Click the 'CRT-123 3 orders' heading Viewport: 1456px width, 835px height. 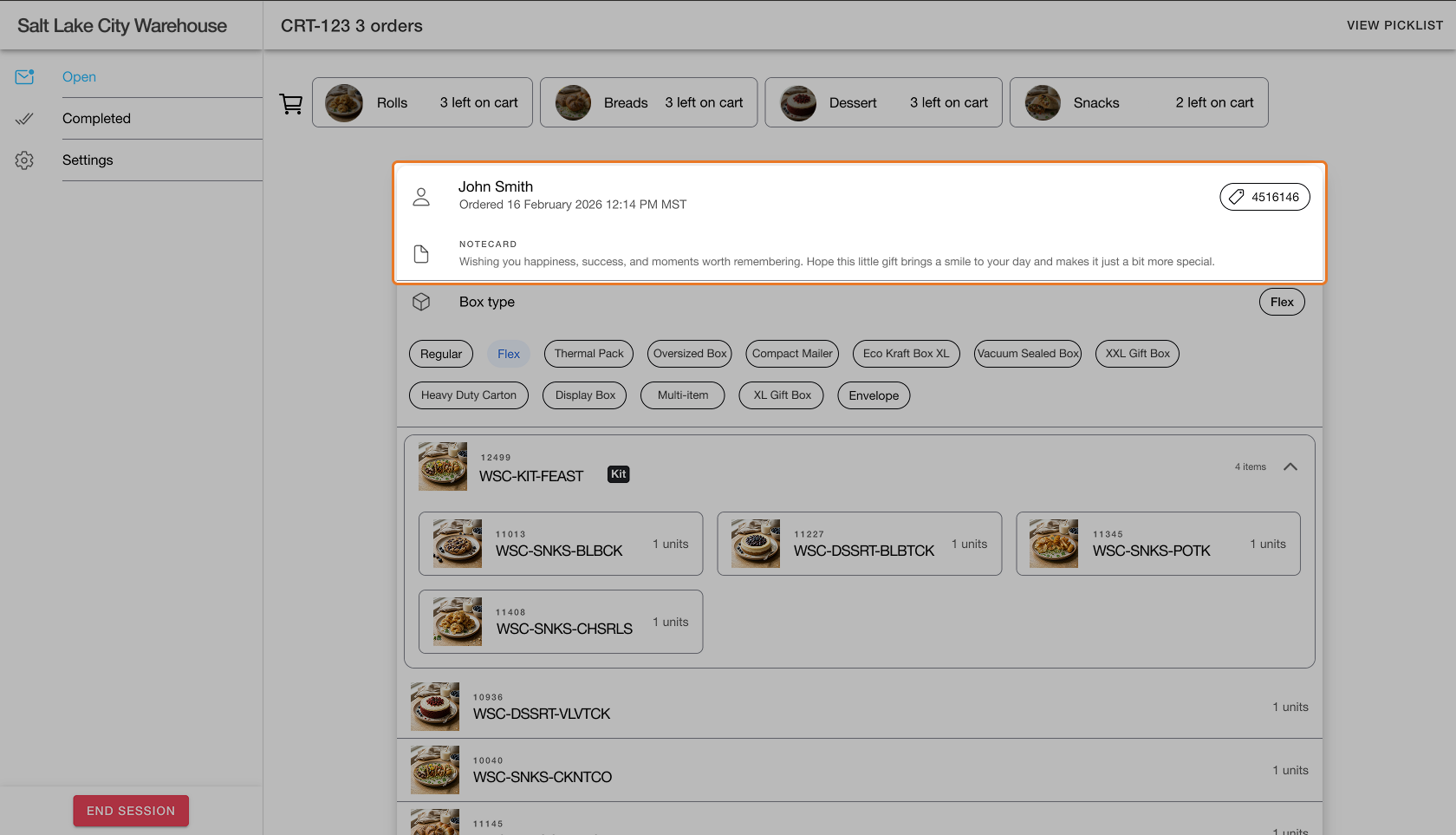pos(352,26)
